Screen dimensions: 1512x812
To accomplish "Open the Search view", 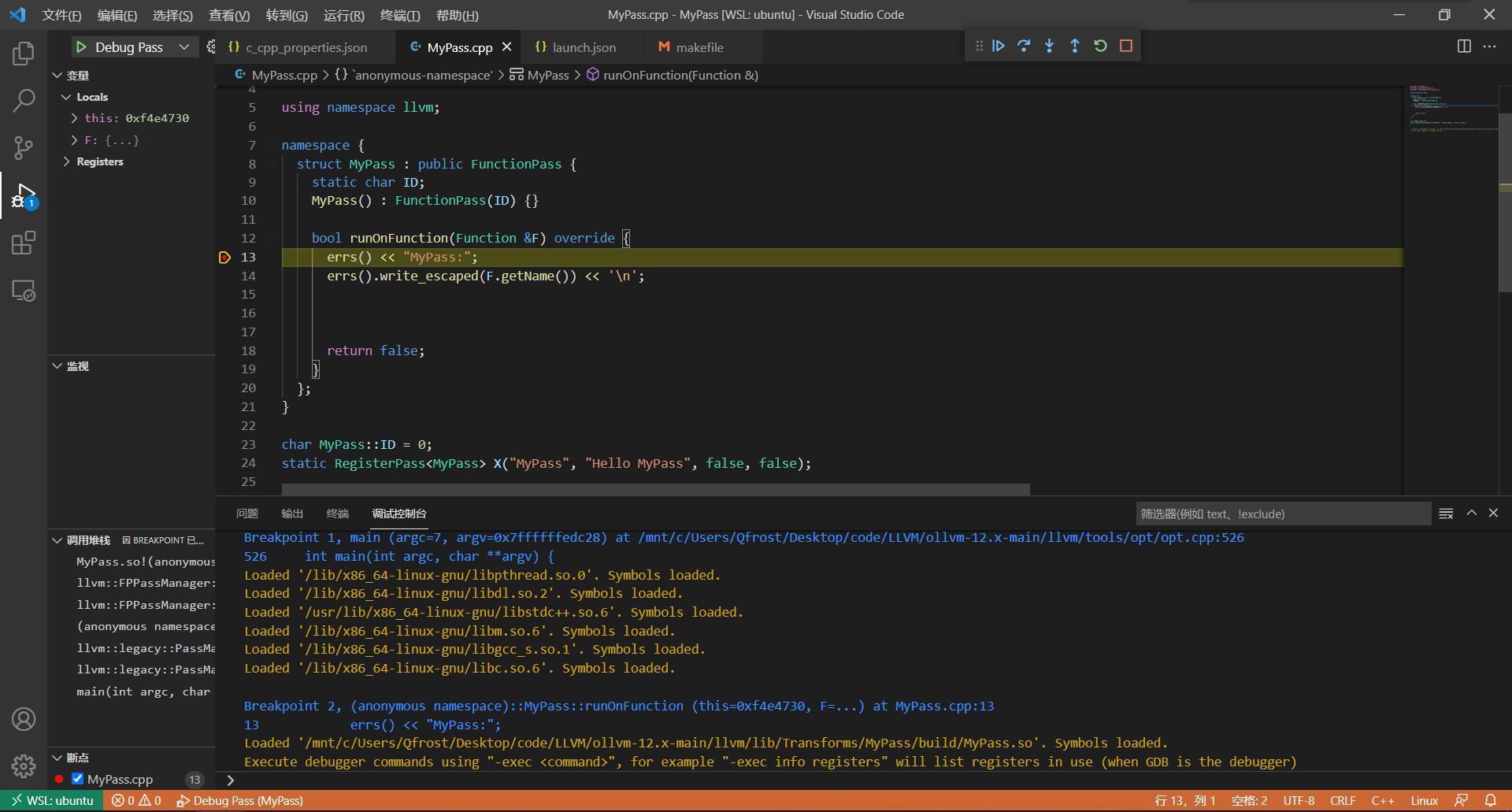I will tap(23, 101).
